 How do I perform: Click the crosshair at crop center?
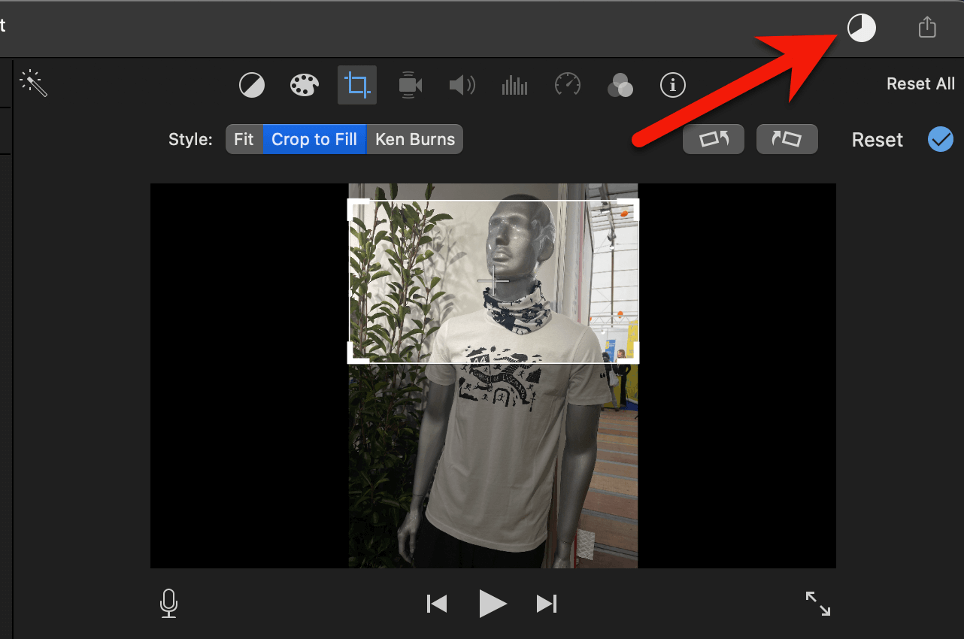coord(494,281)
